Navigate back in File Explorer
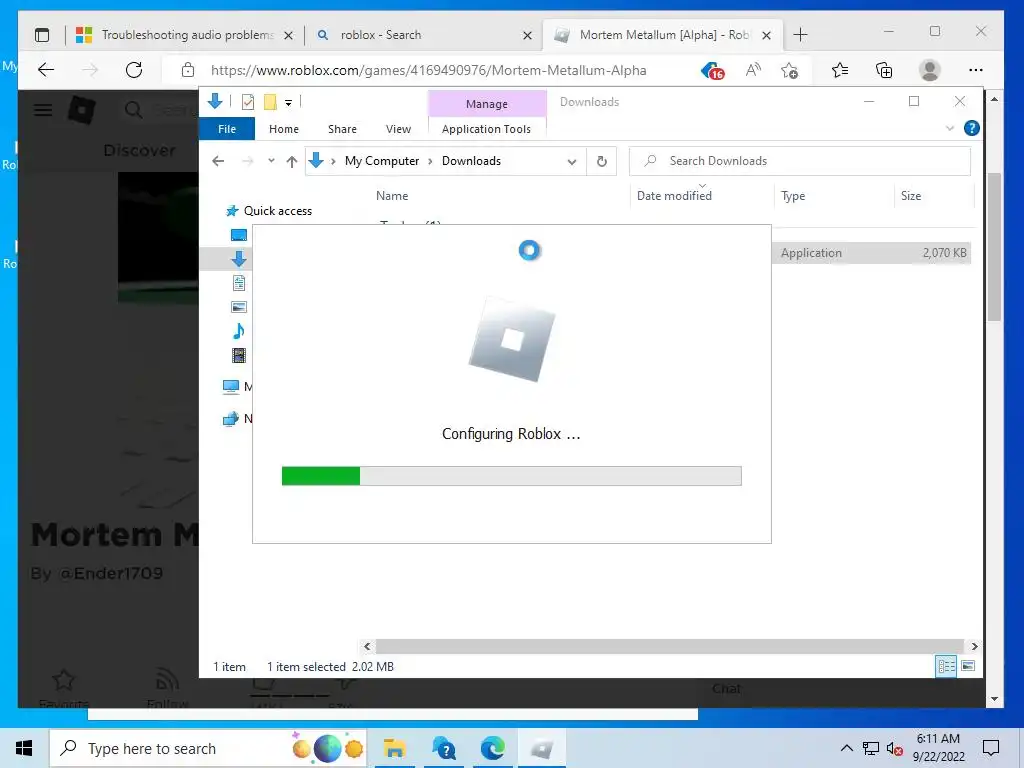 tap(218, 161)
